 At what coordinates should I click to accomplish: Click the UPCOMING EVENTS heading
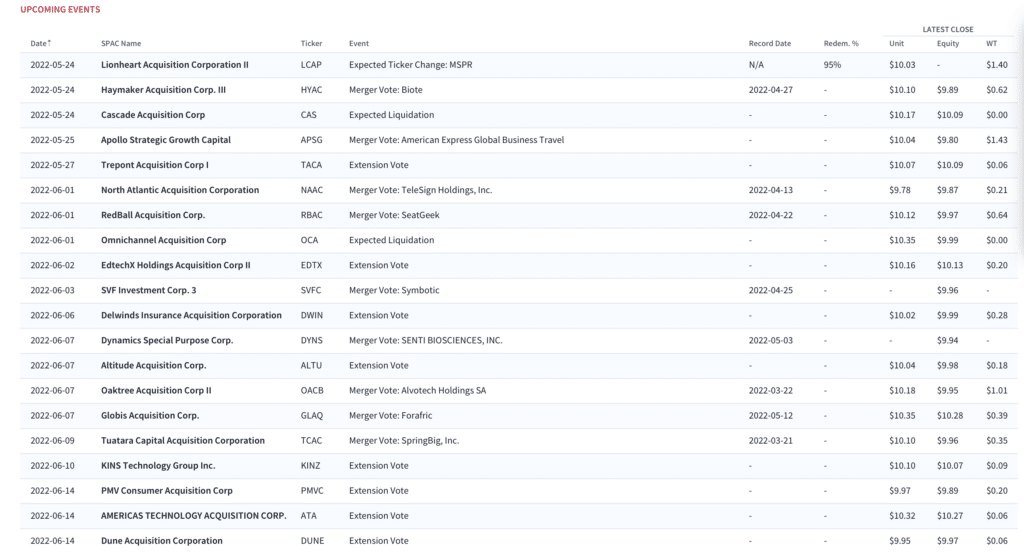[60, 9]
